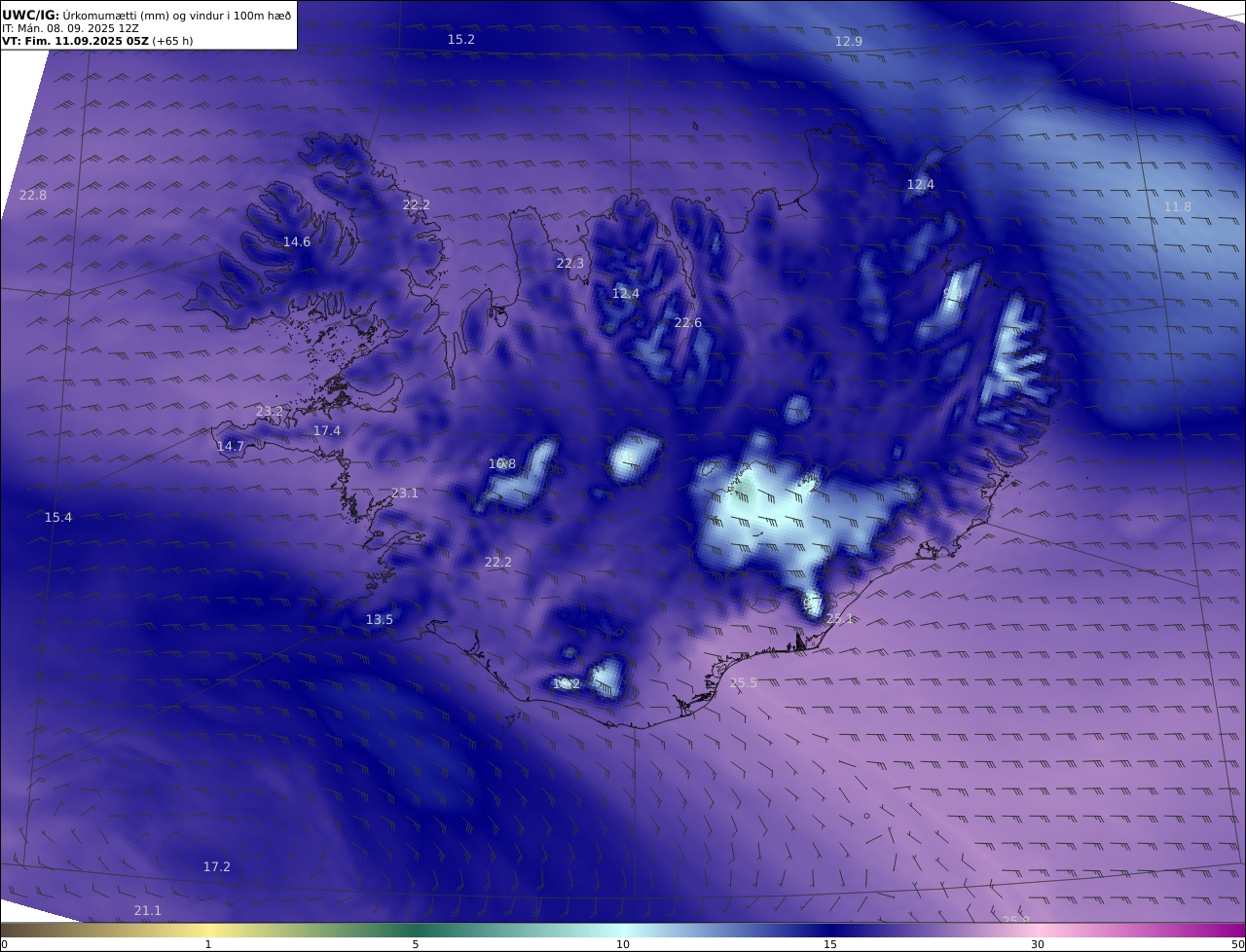Select the 13.5 value label
1246x952 pixels.
380,620
